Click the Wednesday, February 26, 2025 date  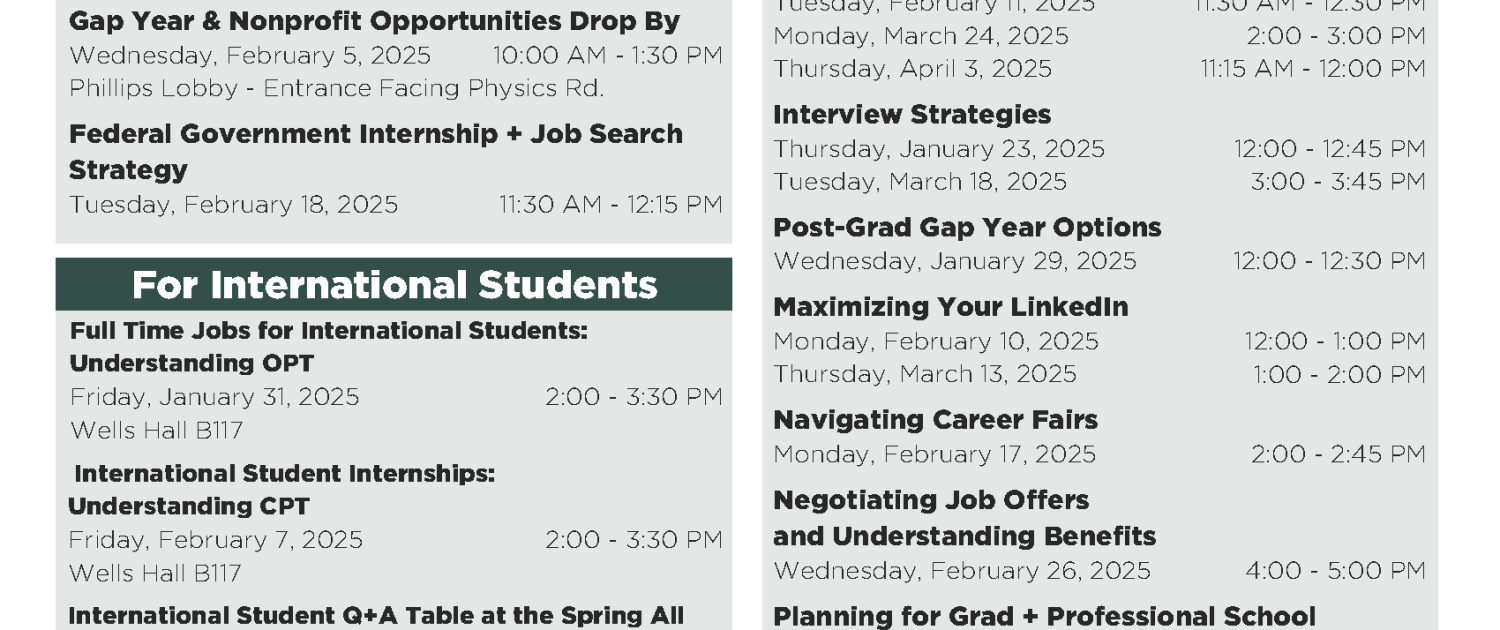tap(962, 571)
